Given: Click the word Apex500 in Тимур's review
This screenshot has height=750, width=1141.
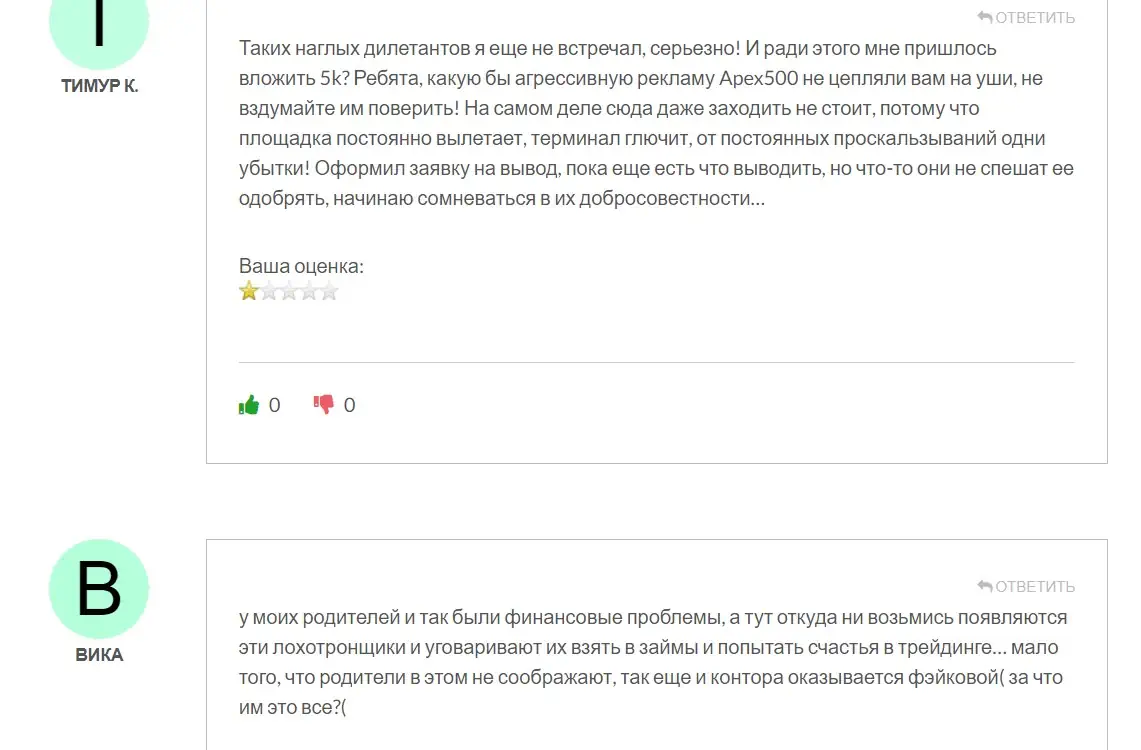Looking at the screenshot, I should tap(758, 79).
